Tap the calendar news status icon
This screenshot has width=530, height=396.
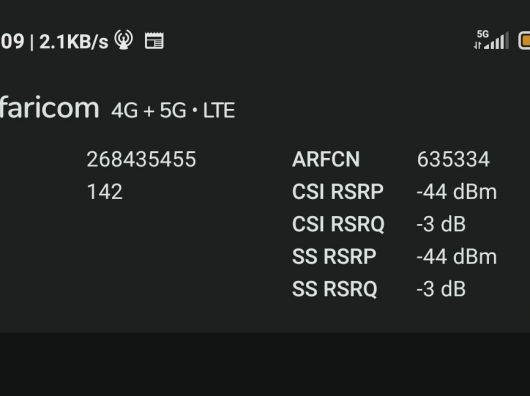[154, 41]
